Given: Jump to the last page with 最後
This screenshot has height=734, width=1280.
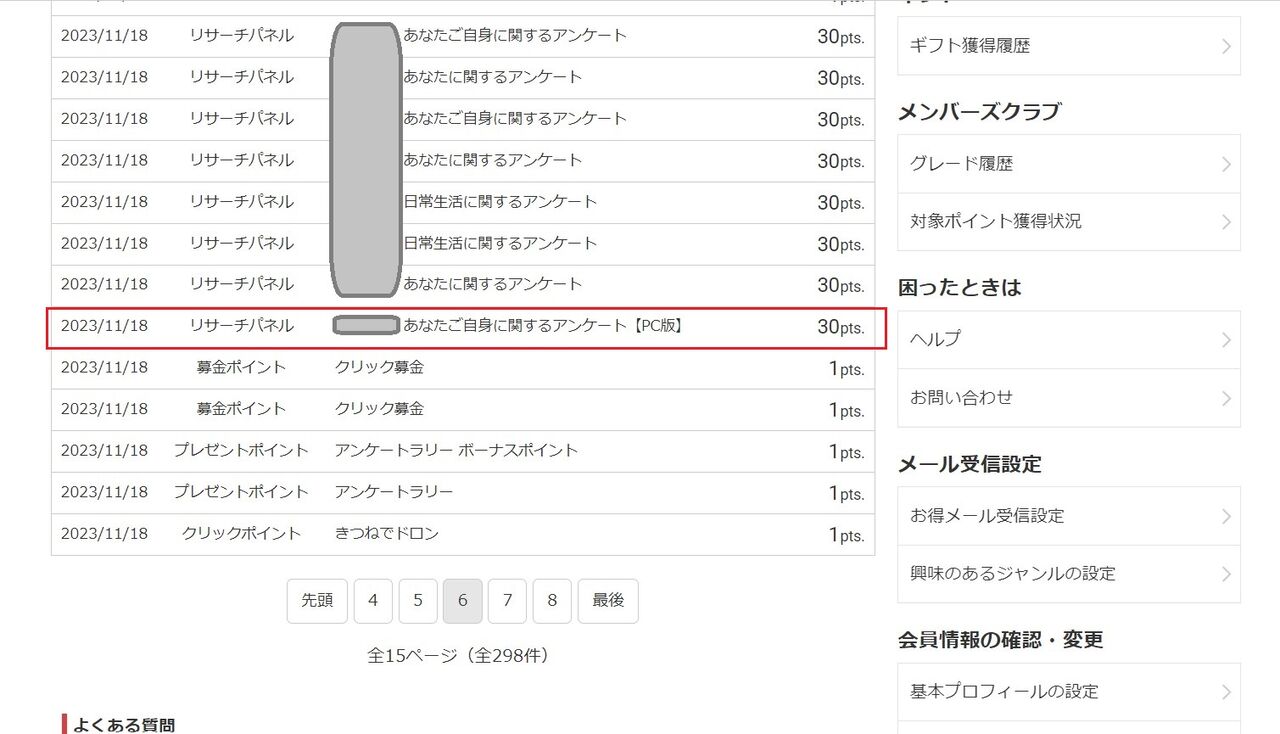Looking at the screenshot, I should coord(608,601).
